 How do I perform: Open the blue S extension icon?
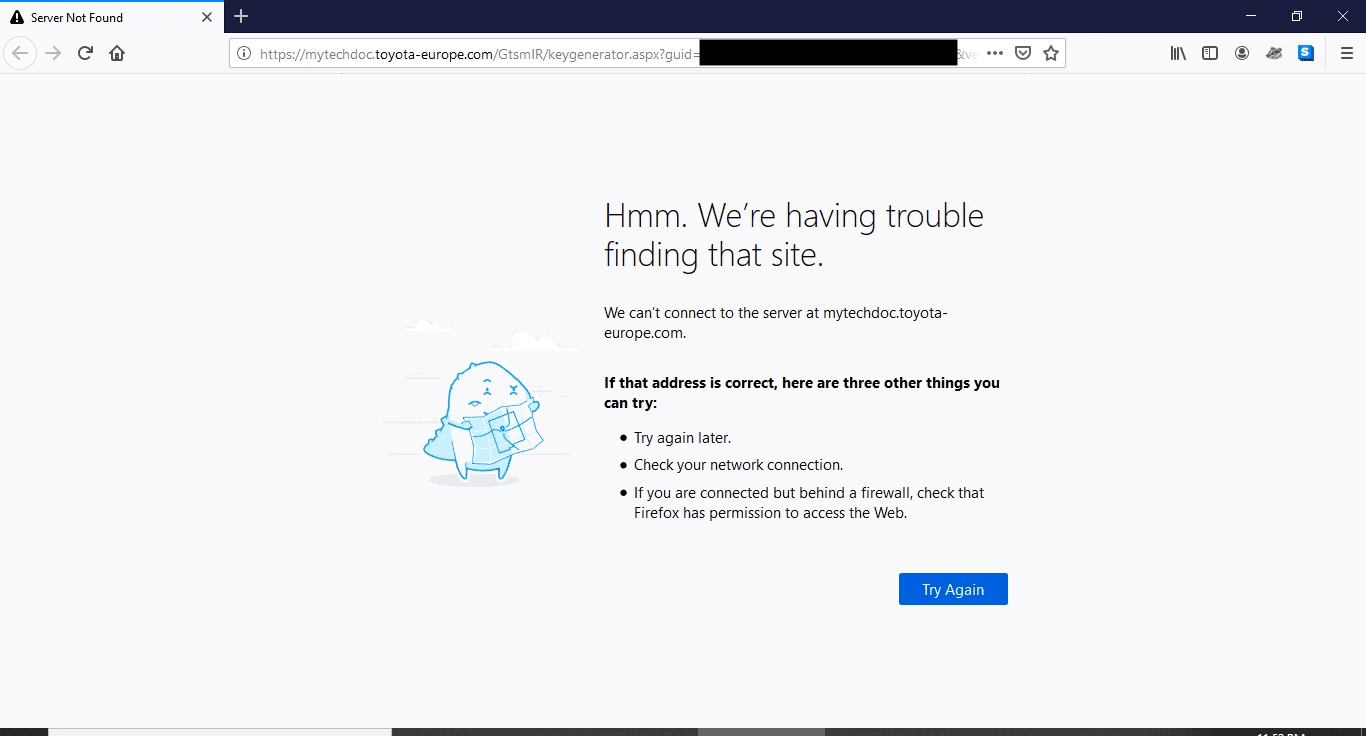click(x=1306, y=53)
